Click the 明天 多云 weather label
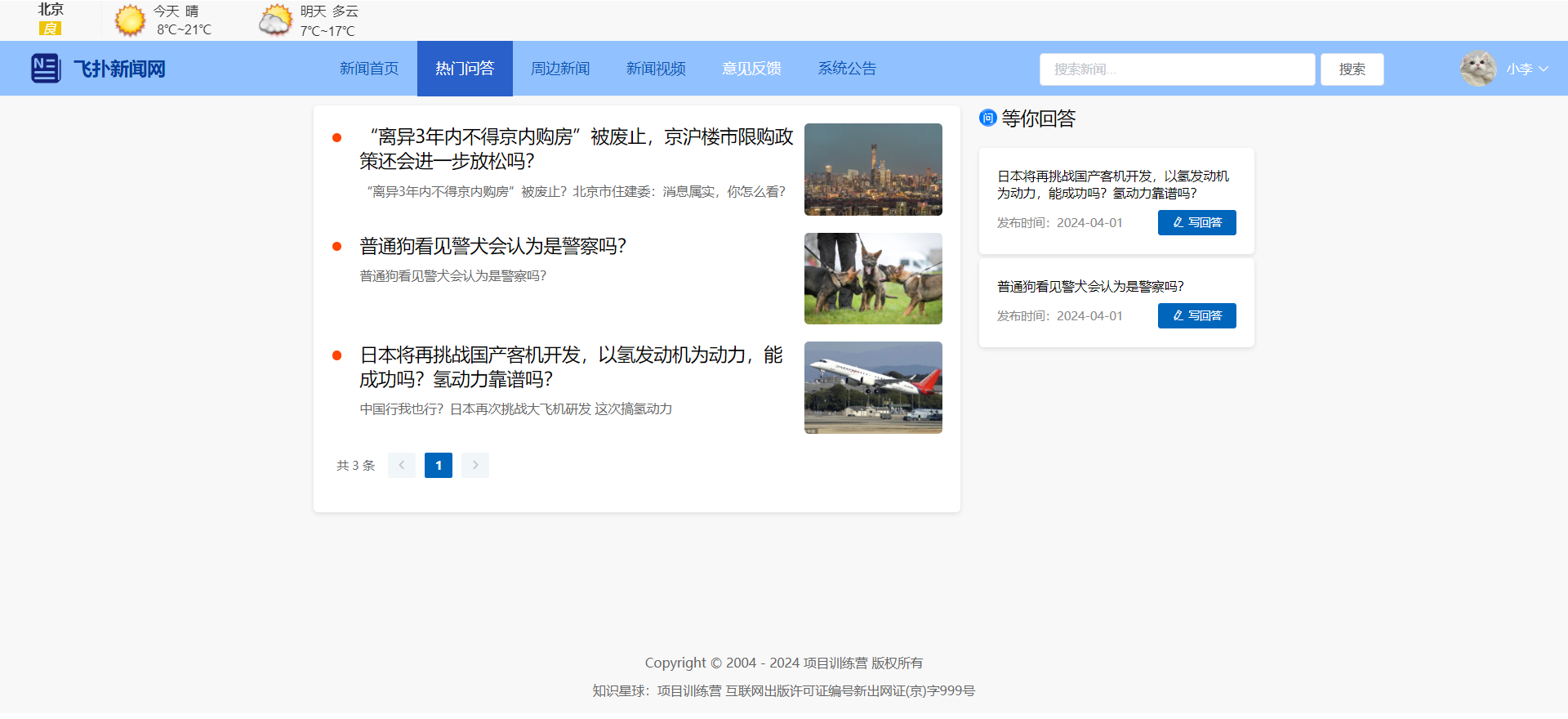Viewport: 1568px width, 719px height. [x=329, y=11]
